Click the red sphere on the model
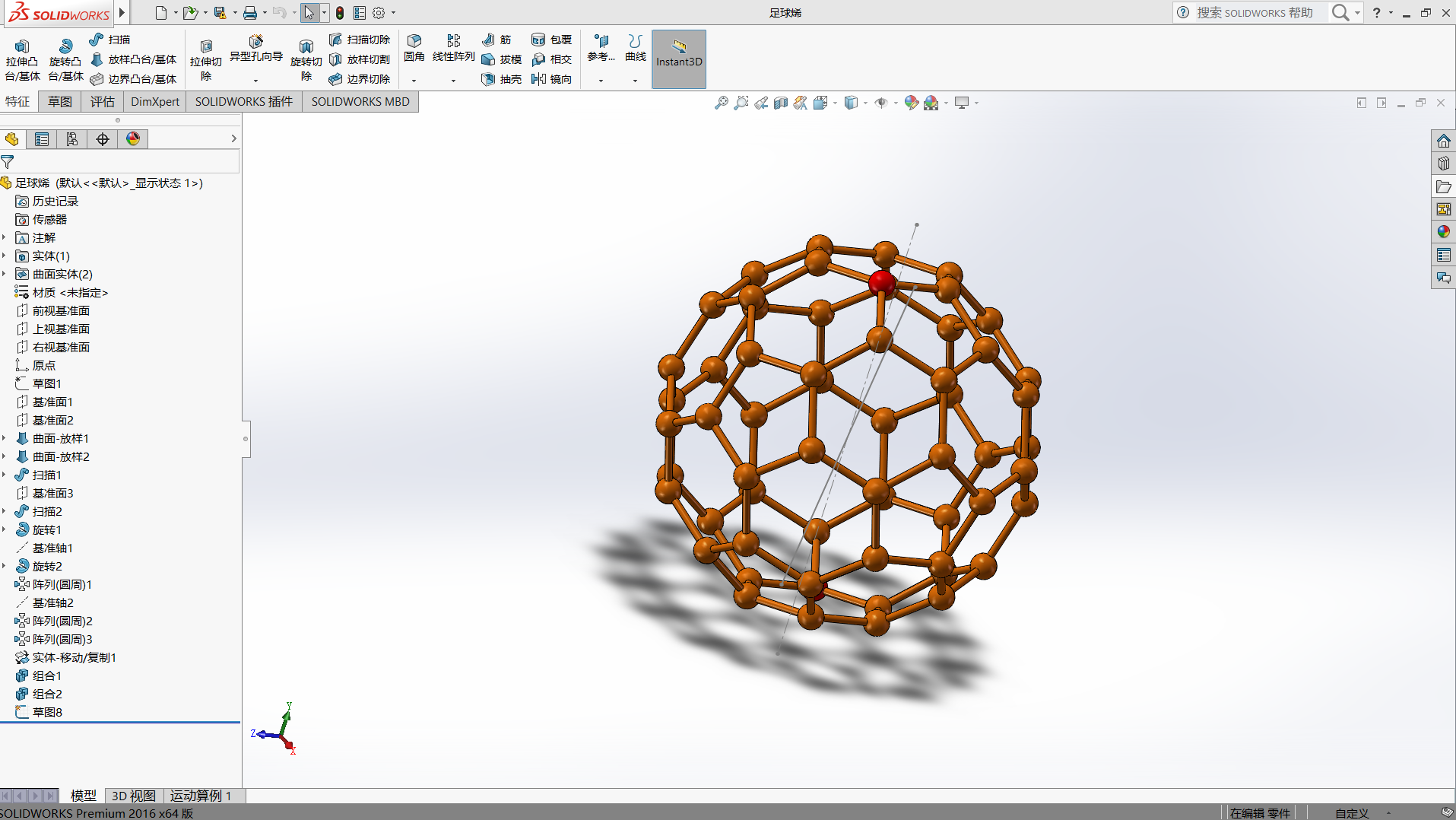The image size is (1456, 820). coord(881,282)
